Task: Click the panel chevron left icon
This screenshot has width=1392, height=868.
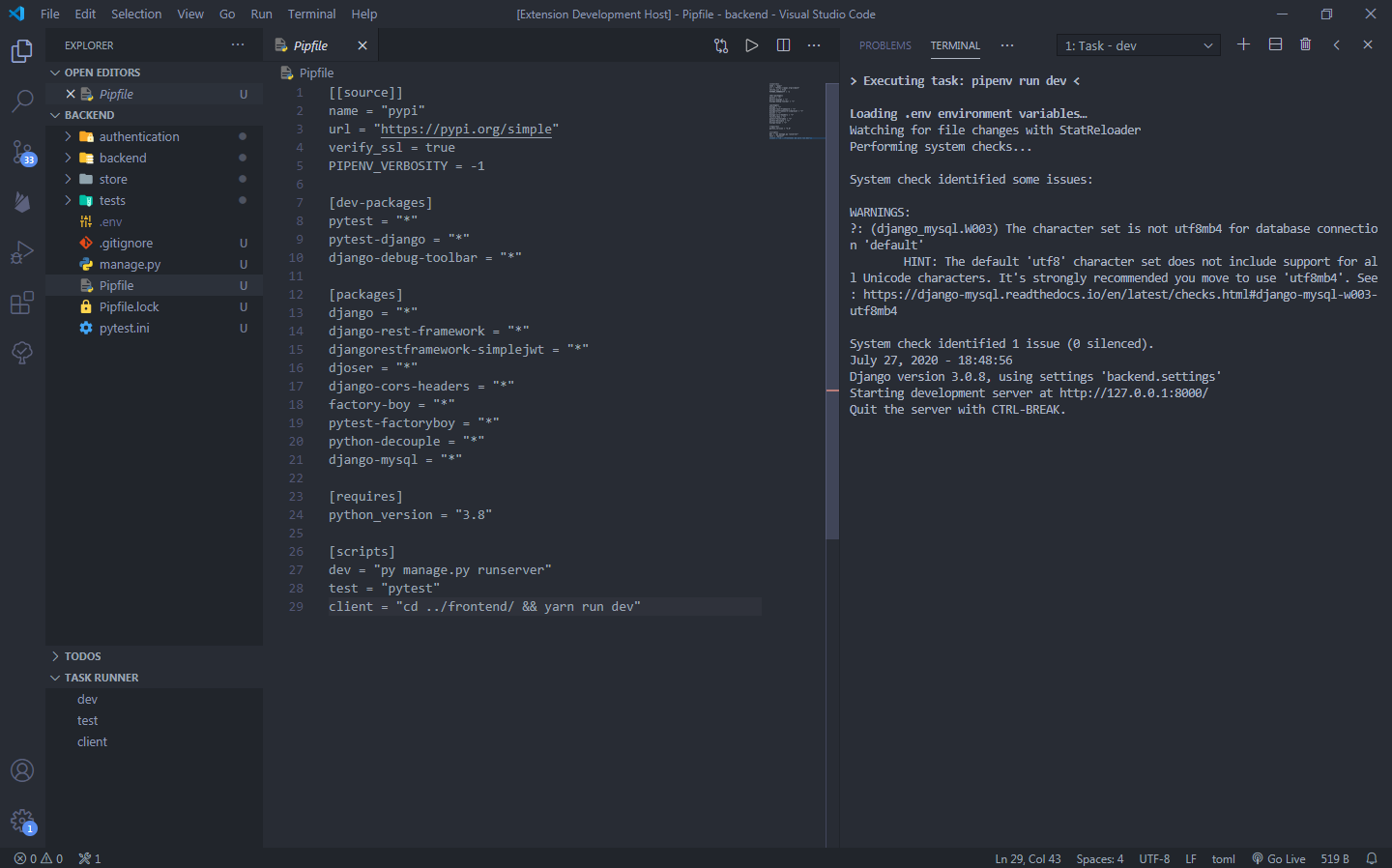Action: tap(1337, 44)
